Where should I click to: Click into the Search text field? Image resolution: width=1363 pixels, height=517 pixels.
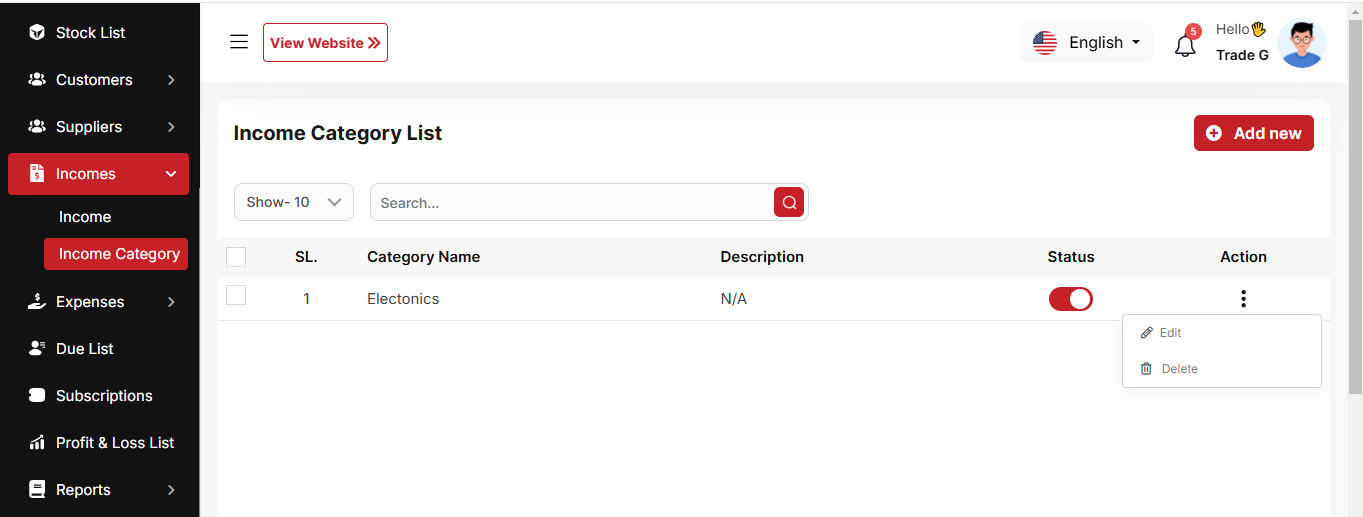coord(570,202)
